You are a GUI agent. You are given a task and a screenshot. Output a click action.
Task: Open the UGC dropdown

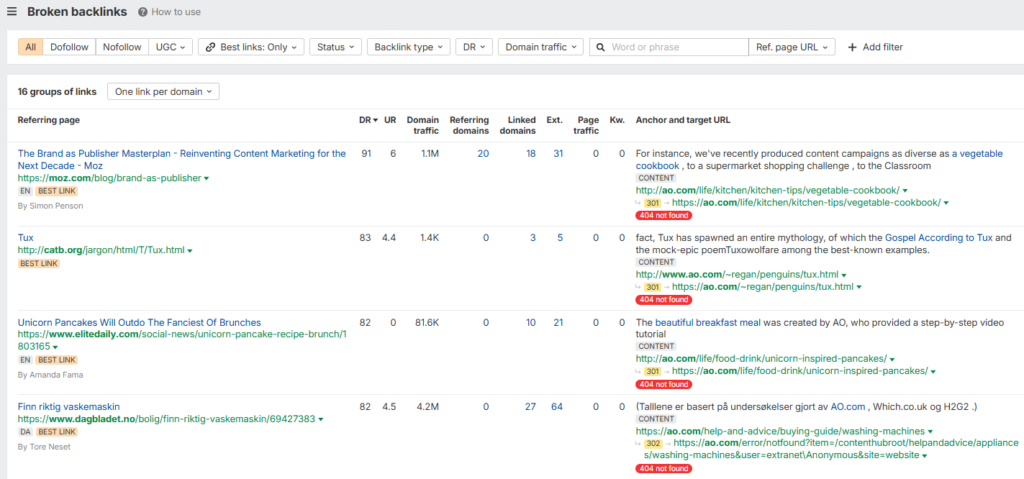170,47
